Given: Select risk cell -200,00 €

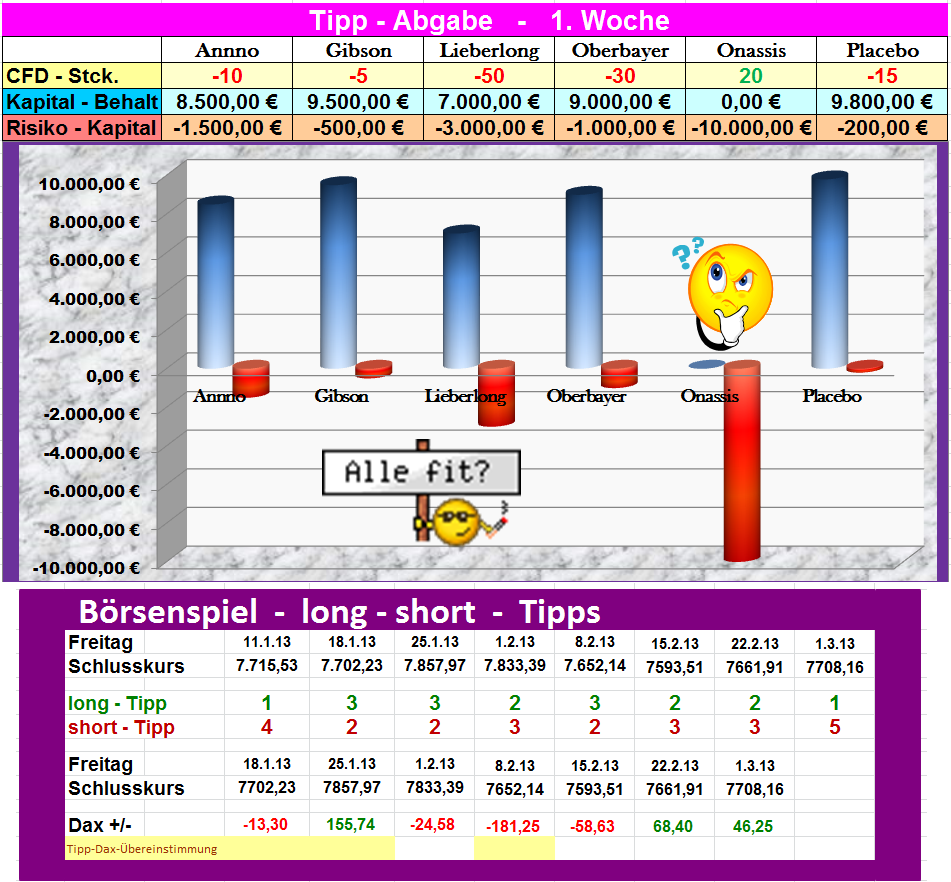Looking at the screenshot, I should [882, 128].
